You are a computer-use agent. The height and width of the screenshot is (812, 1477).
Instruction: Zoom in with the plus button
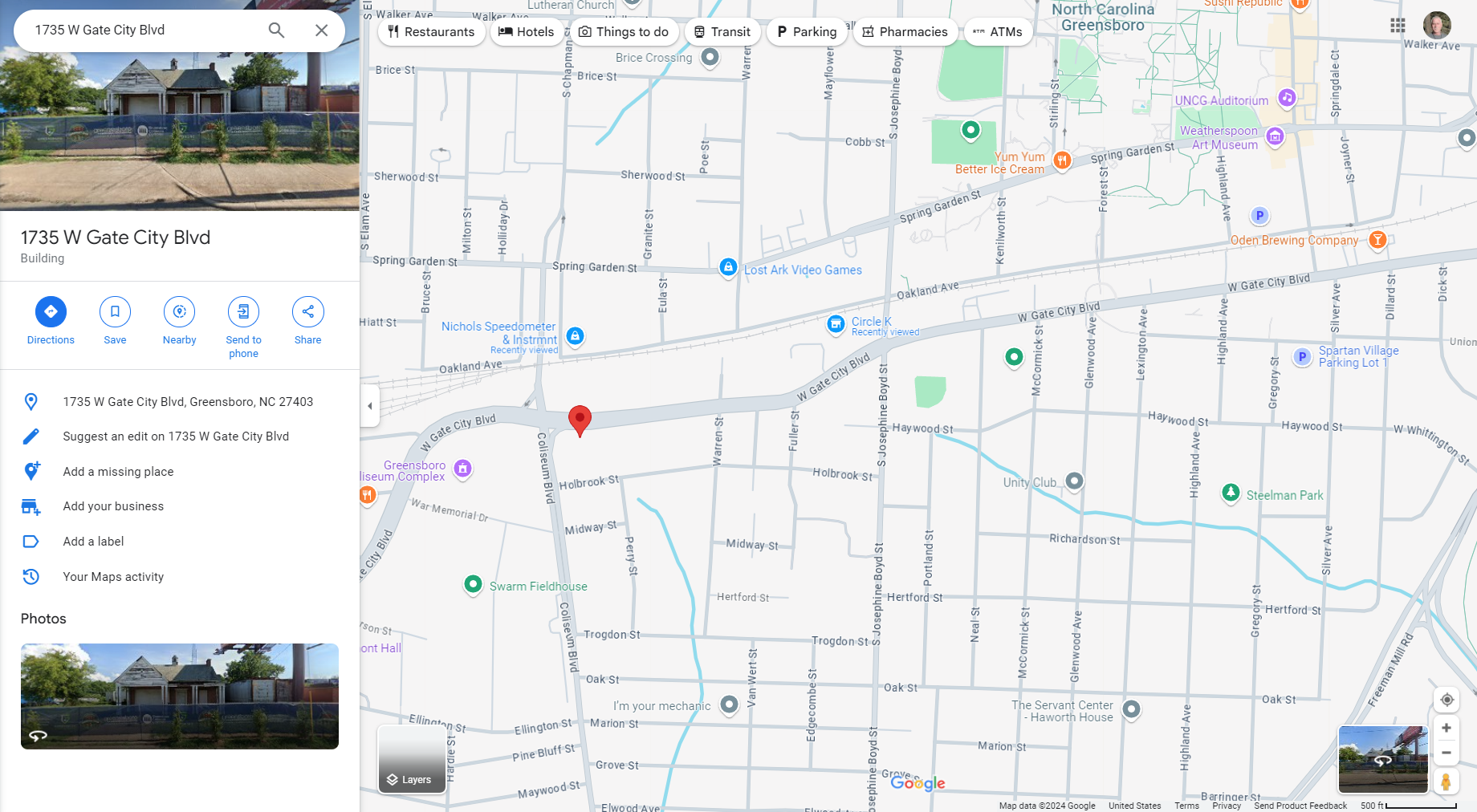click(x=1446, y=728)
